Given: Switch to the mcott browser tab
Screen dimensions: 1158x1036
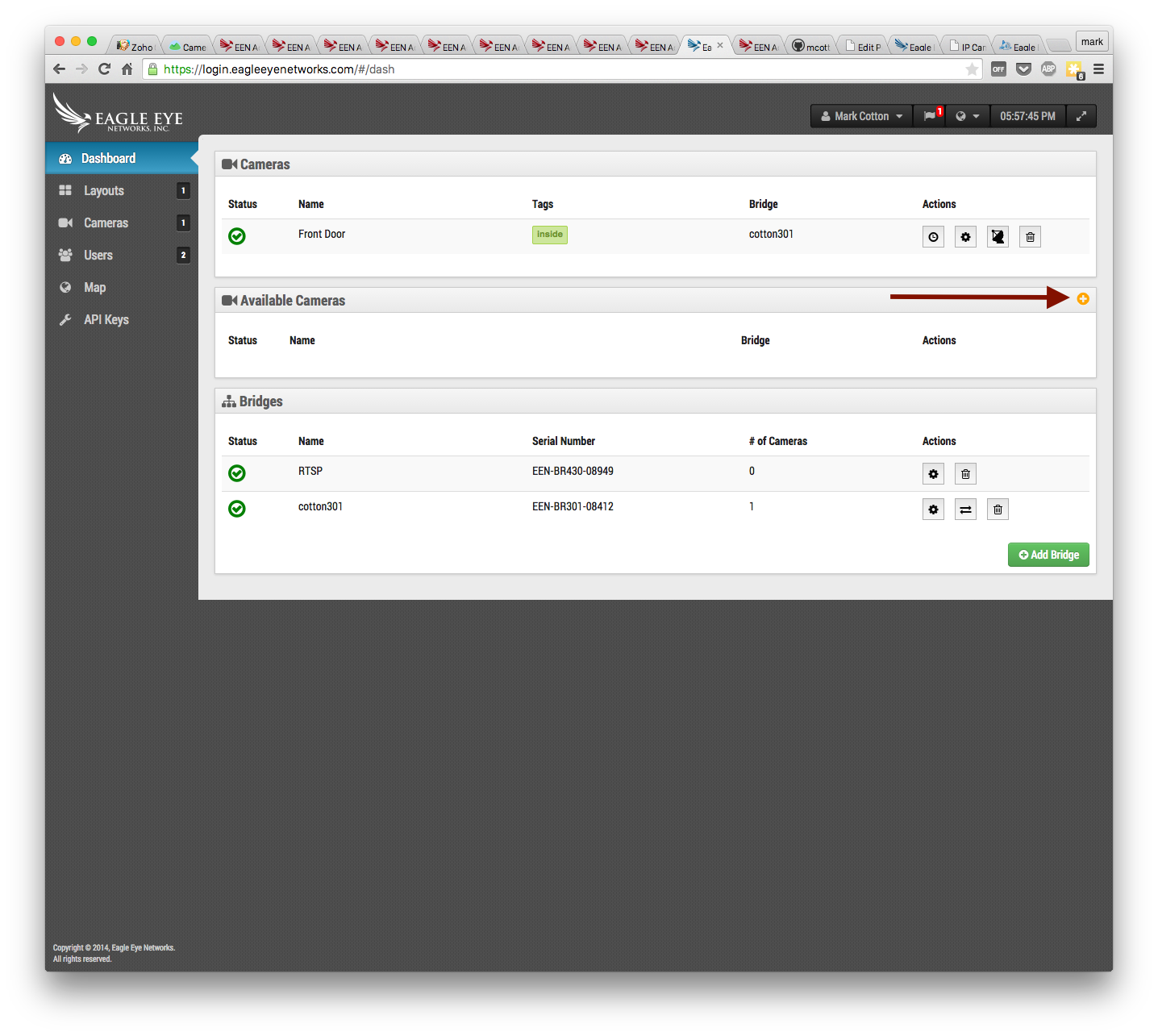Looking at the screenshot, I should (811, 47).
